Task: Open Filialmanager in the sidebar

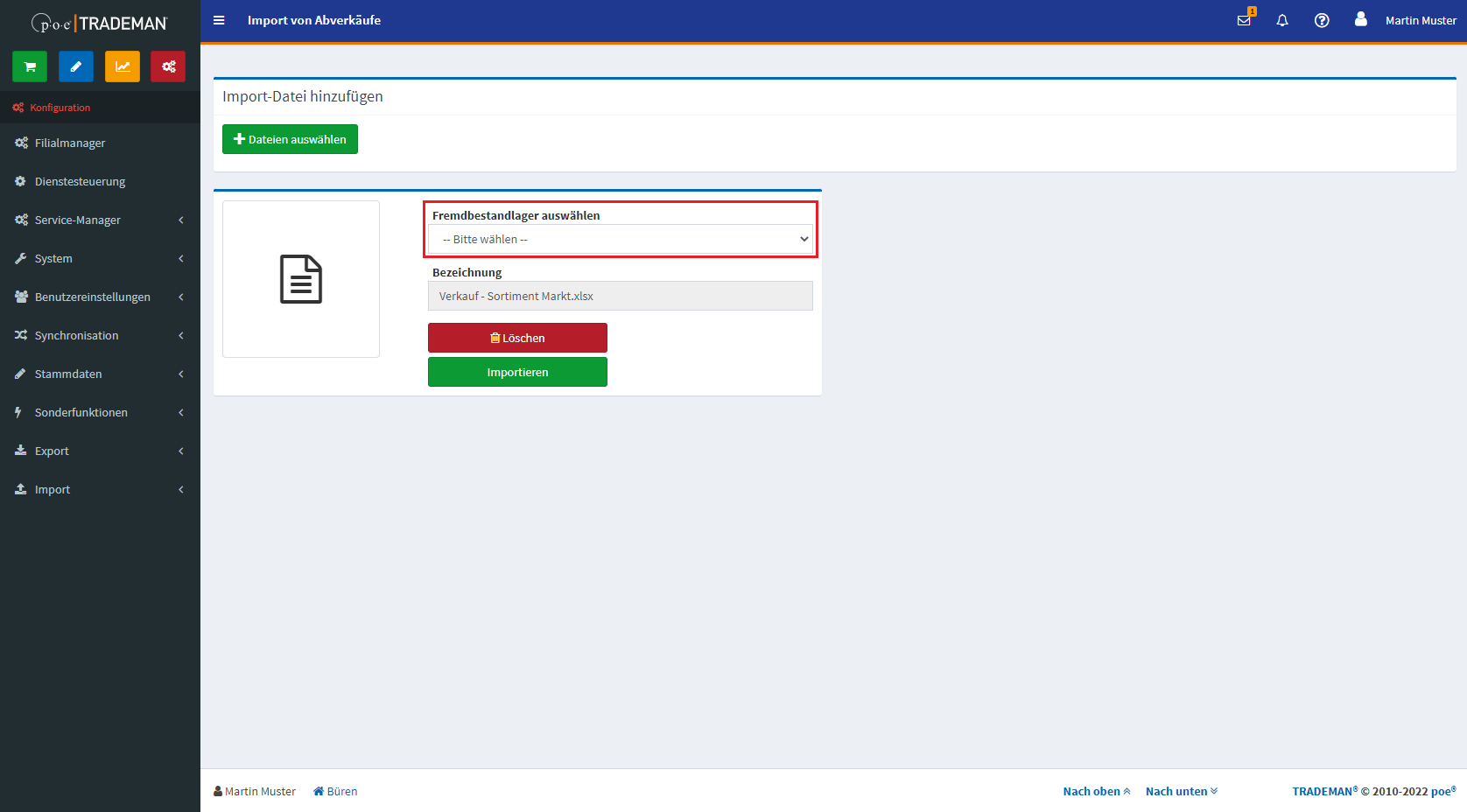Action: [70, 143]
